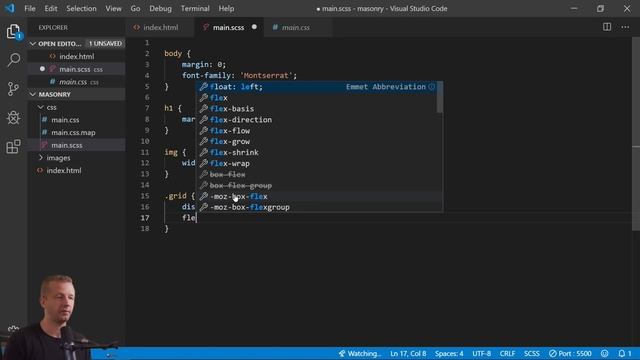640x360 pixels.
Task: Choose the deprecated 'box-flex' suggestion
Action: (316, 174)
